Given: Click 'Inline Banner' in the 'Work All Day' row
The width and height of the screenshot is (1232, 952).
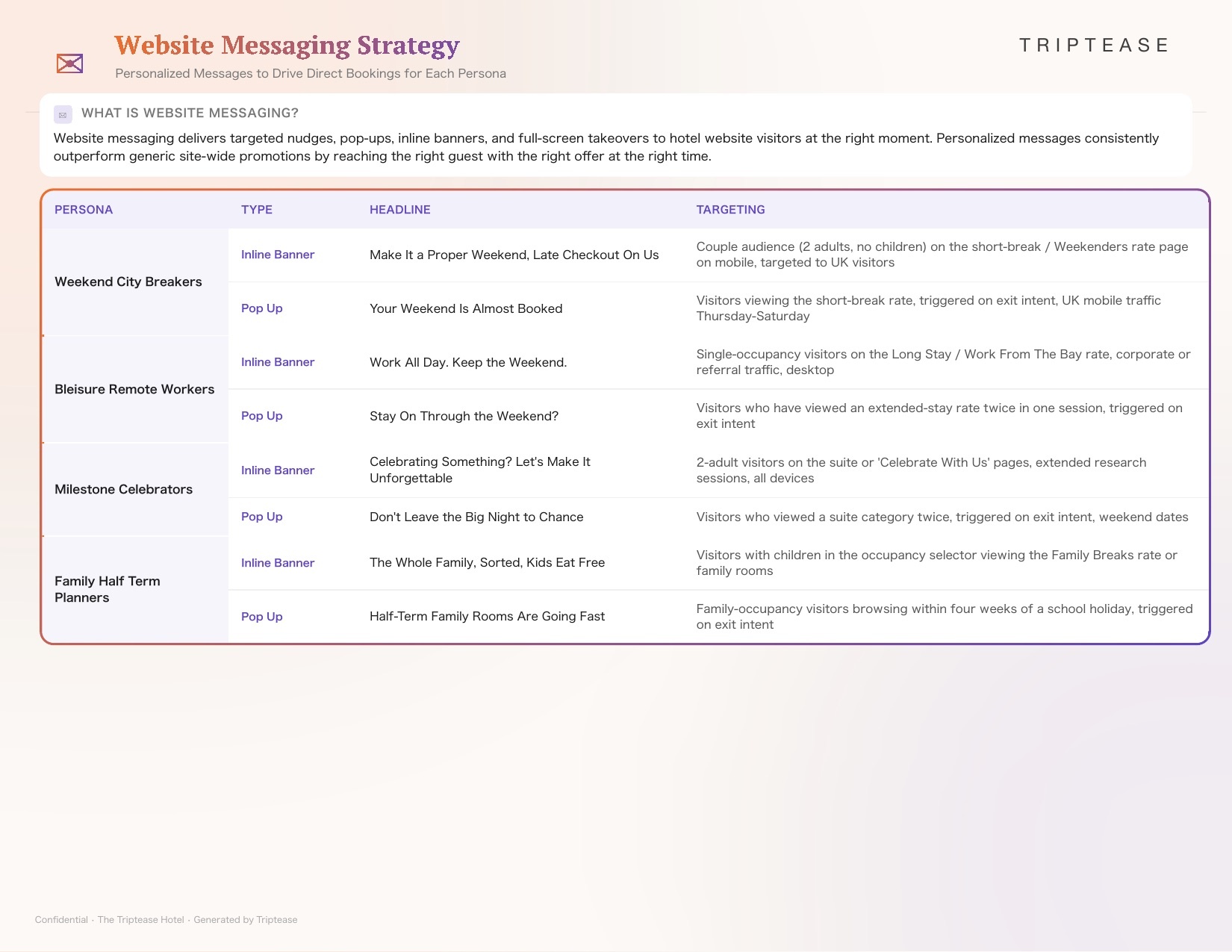Looking at the screenshot, I should pyautogui.click(x=278, y=362).
